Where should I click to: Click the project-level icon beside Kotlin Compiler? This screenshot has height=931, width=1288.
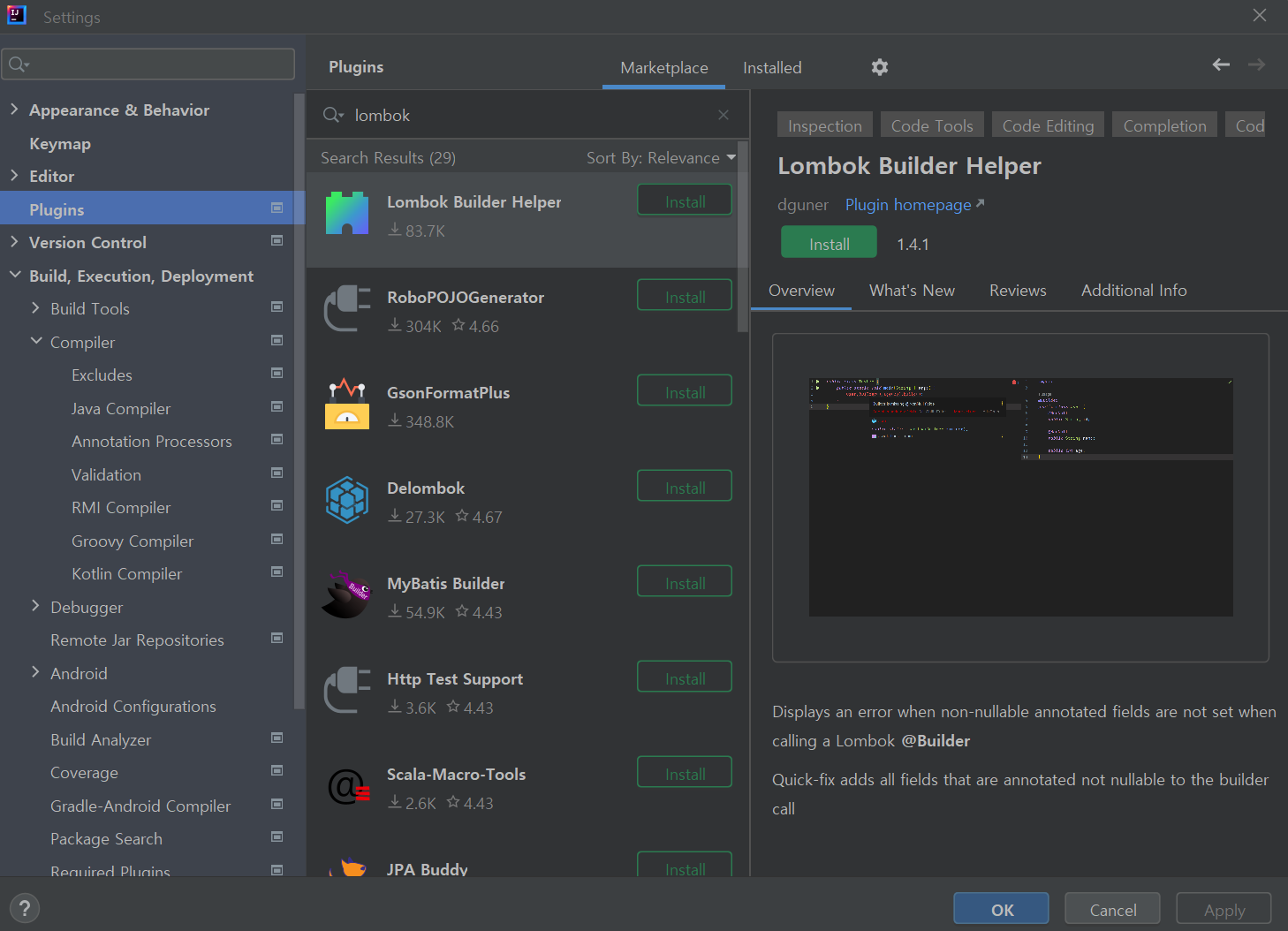point(277,571)
